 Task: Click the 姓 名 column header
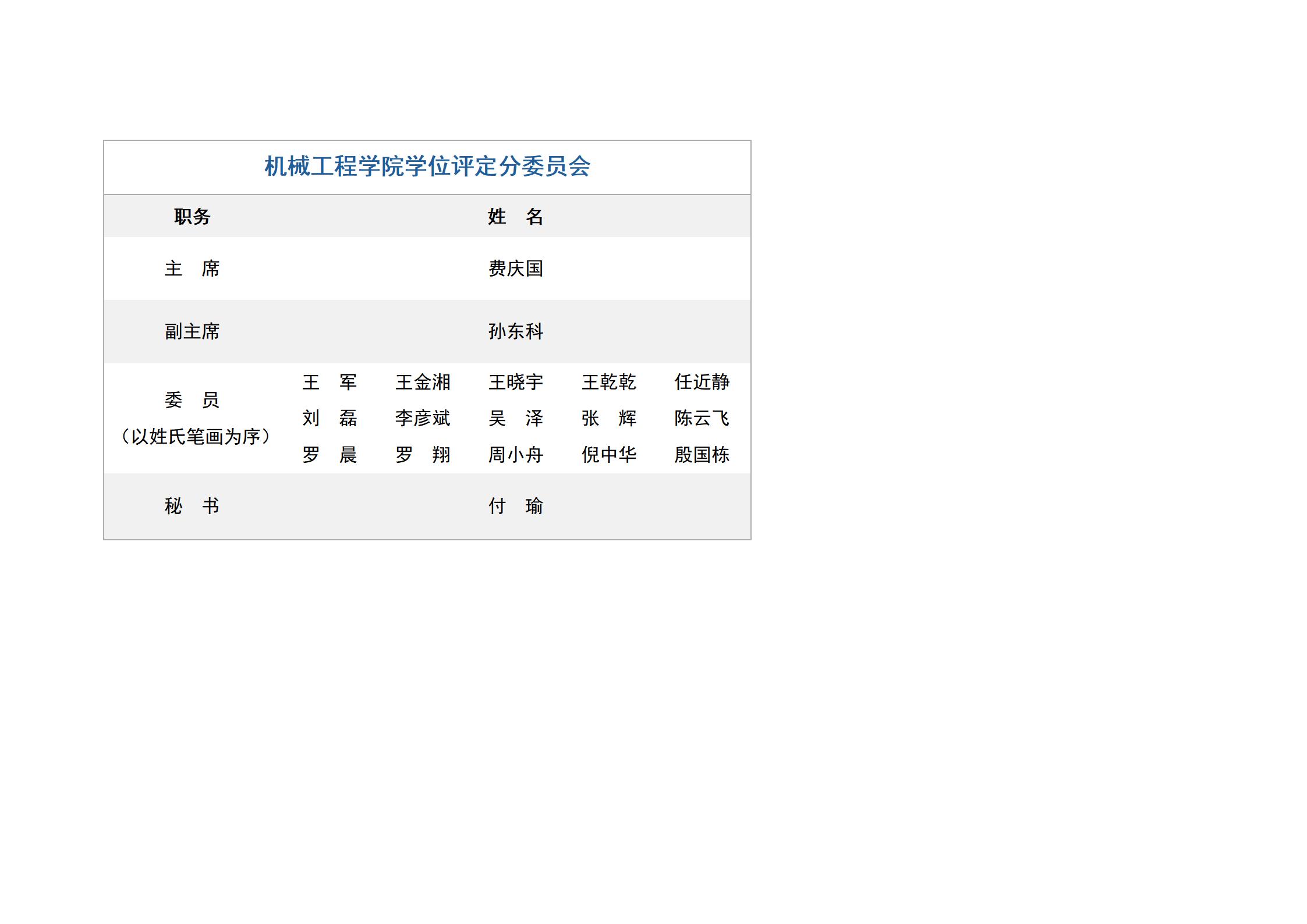515,217
